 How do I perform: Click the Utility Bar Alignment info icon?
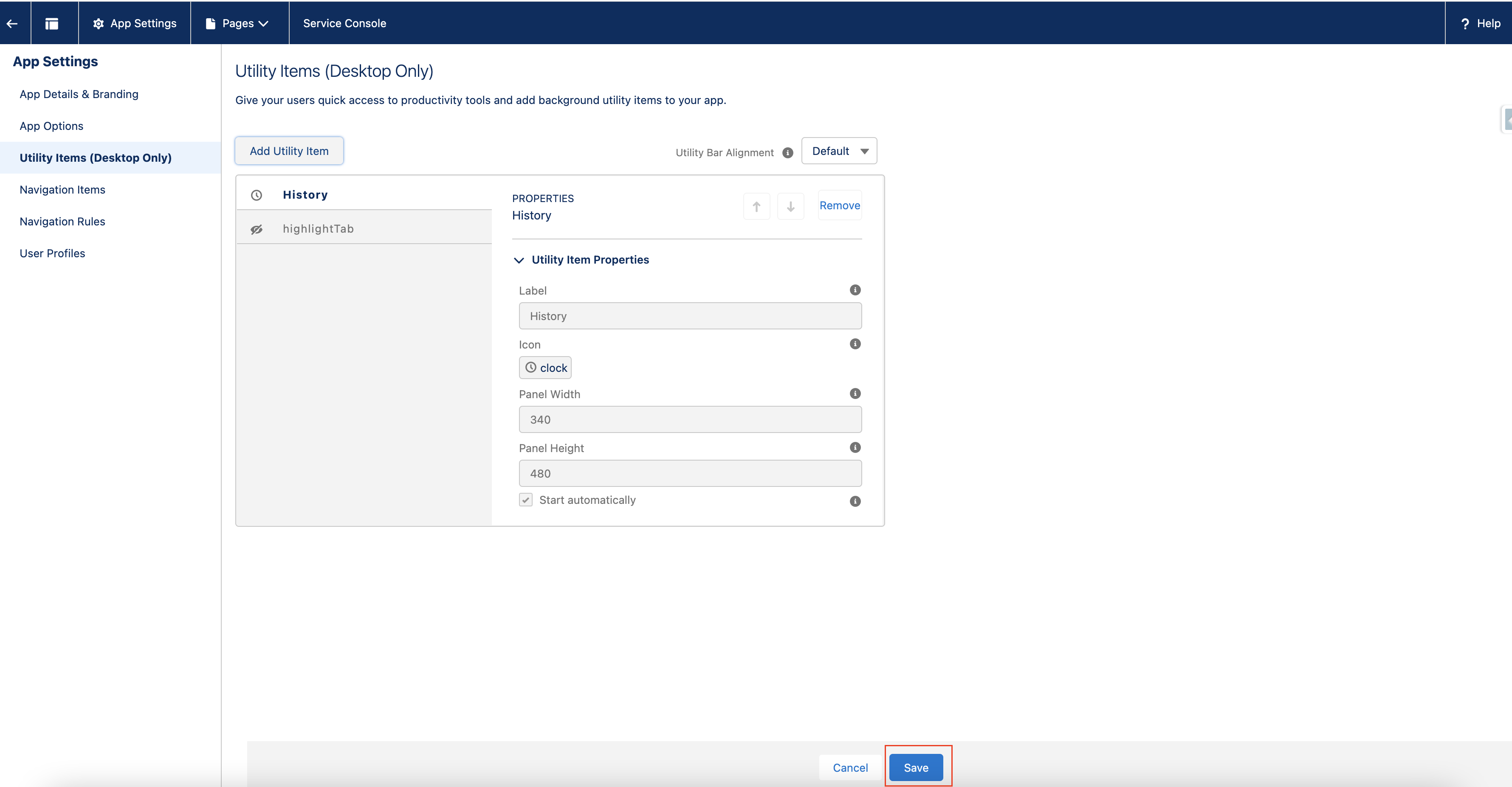[x=788, y=152]
